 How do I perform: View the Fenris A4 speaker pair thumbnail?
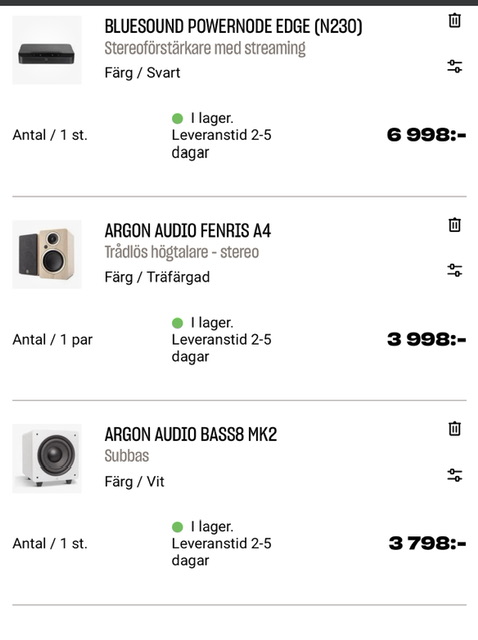pyautogui.click(x=47, y=254)
